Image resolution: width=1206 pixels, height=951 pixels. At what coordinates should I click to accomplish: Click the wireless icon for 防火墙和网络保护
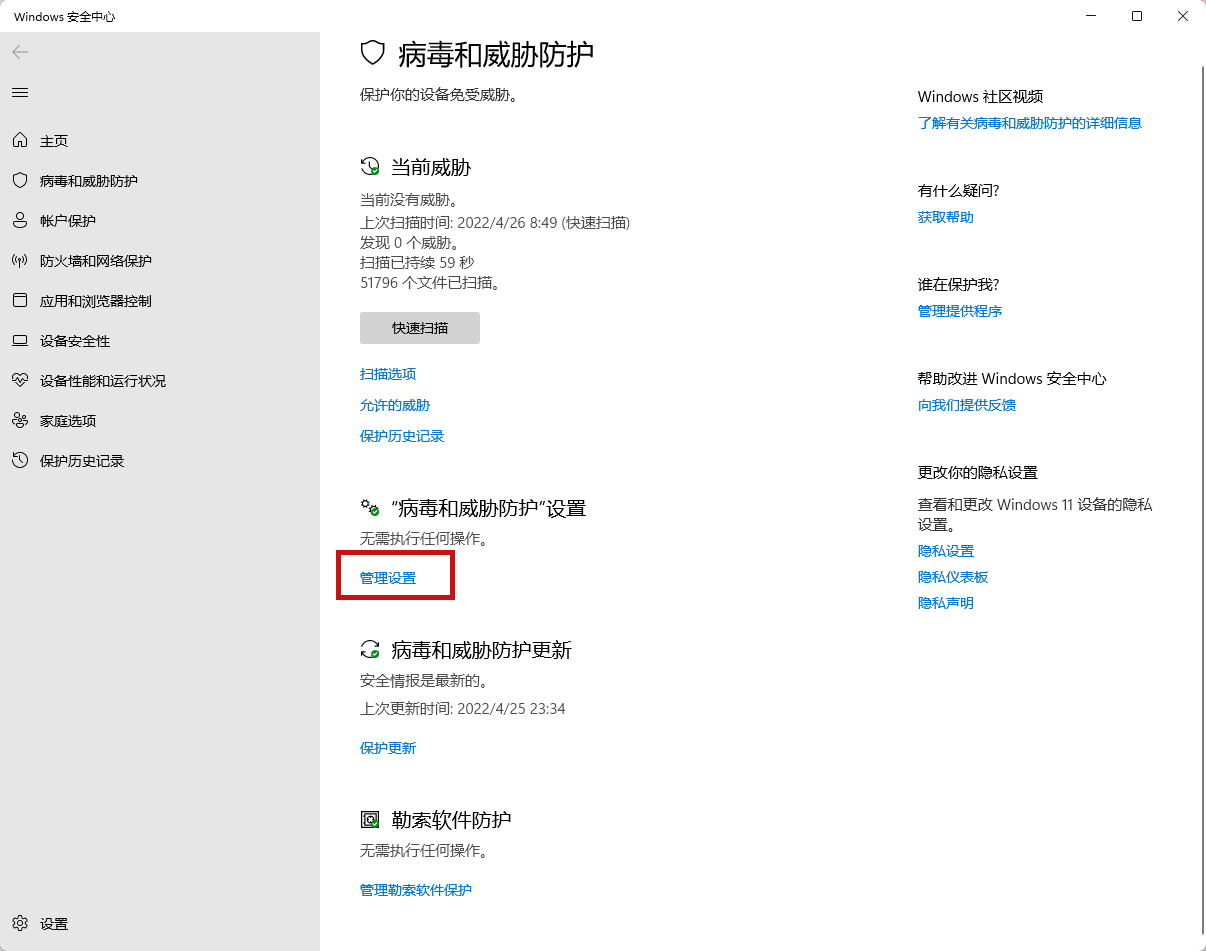(x=20, y=261)
